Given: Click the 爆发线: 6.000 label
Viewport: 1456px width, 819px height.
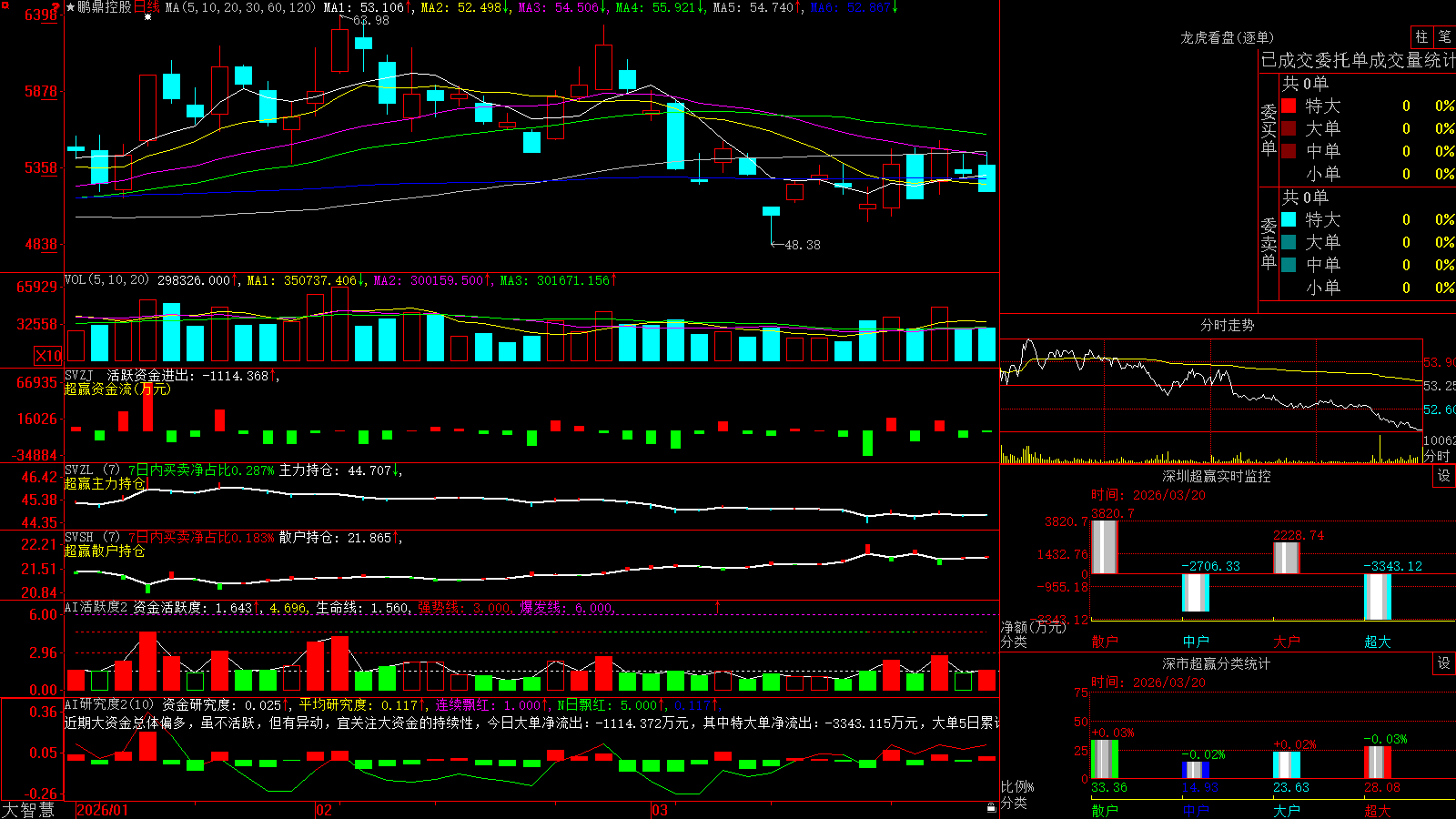Looking at the screenshot, I should tap(566, 607).
